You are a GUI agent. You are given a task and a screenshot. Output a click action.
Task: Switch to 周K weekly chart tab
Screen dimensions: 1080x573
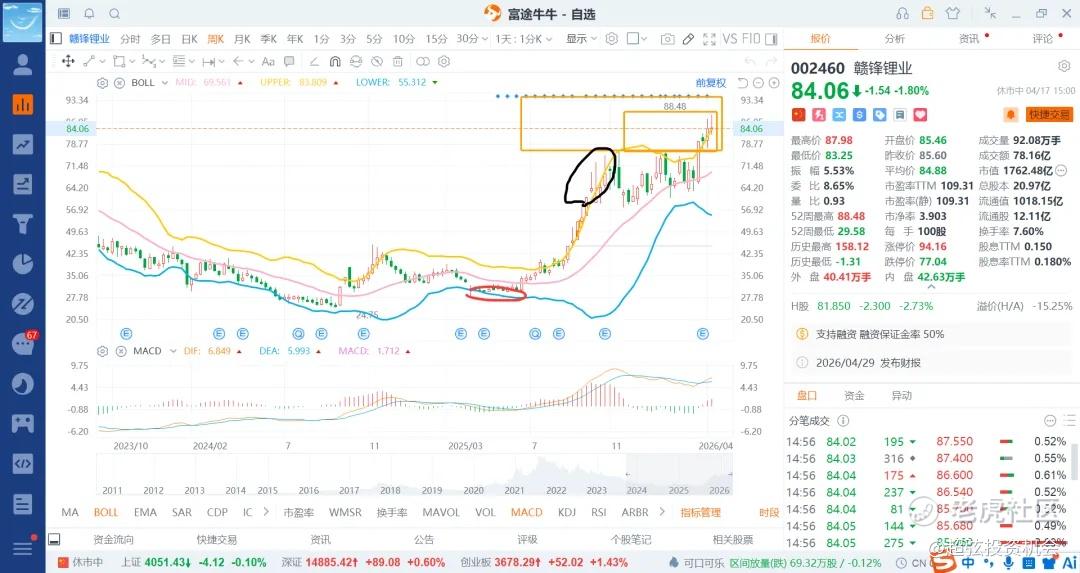click(216, 39)
